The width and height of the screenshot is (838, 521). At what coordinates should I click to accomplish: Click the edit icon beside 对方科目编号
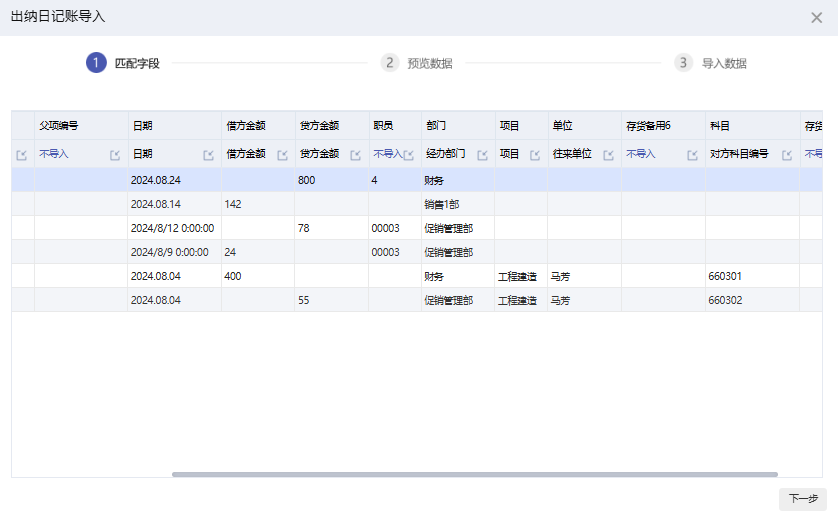pyautogui.click(x=787, y=155)
